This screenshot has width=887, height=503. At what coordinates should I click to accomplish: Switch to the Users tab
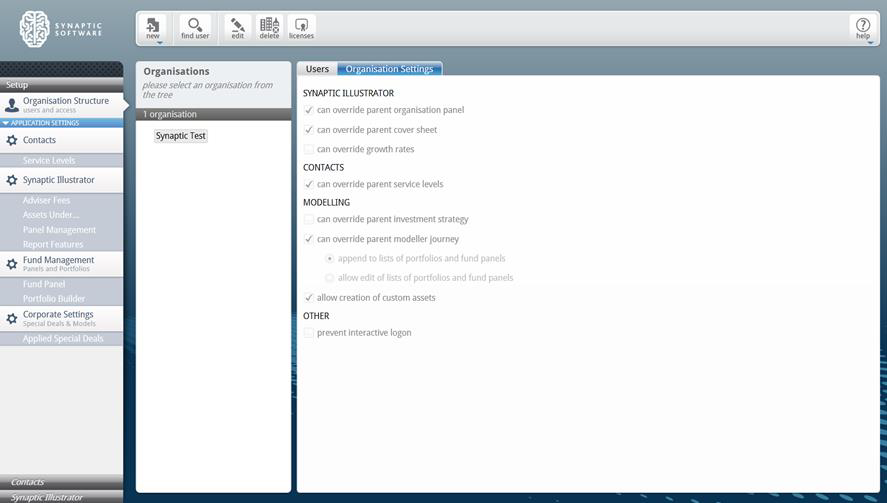[317, 68]
